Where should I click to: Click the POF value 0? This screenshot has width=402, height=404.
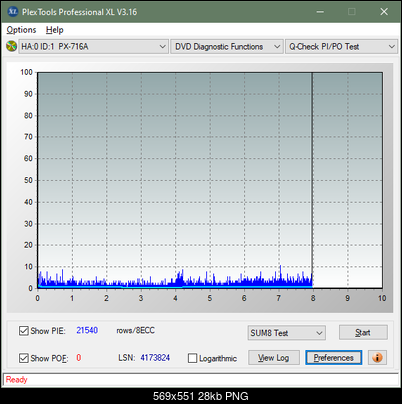tap(79, 358)
